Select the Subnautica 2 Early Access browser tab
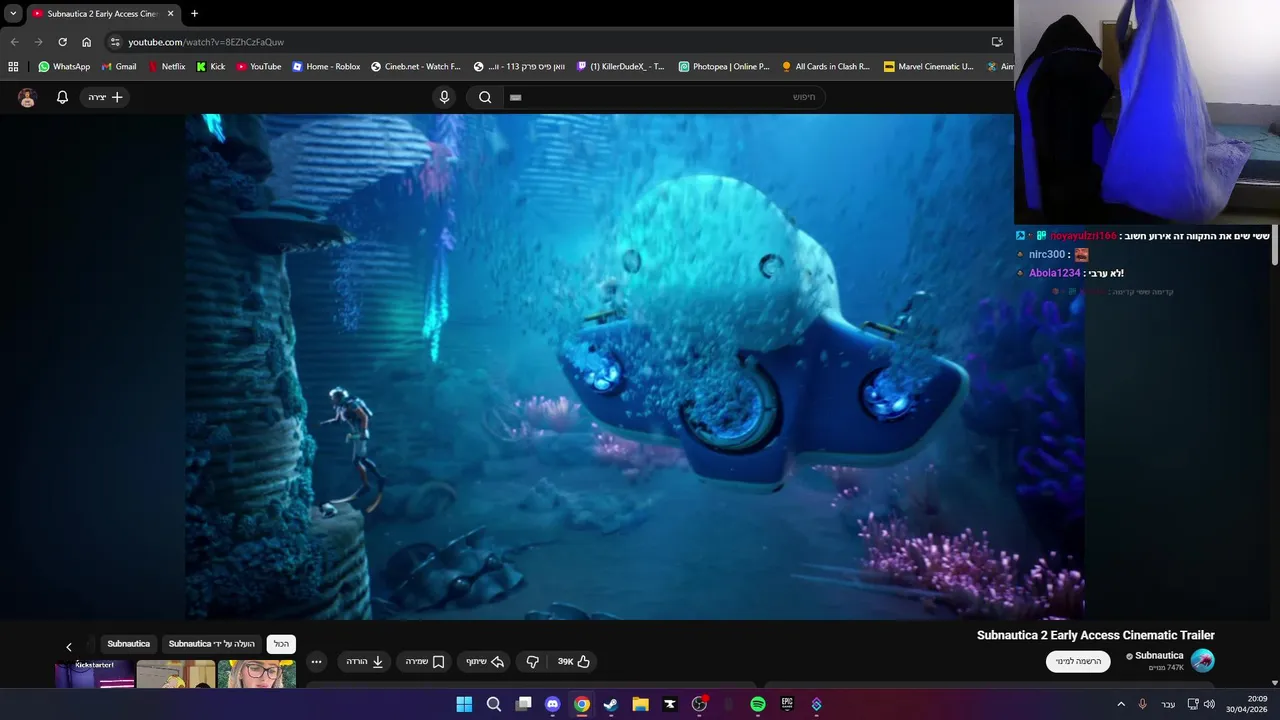Image resolution: width=1280 pixels, height=720 pixels. (103, 14)
